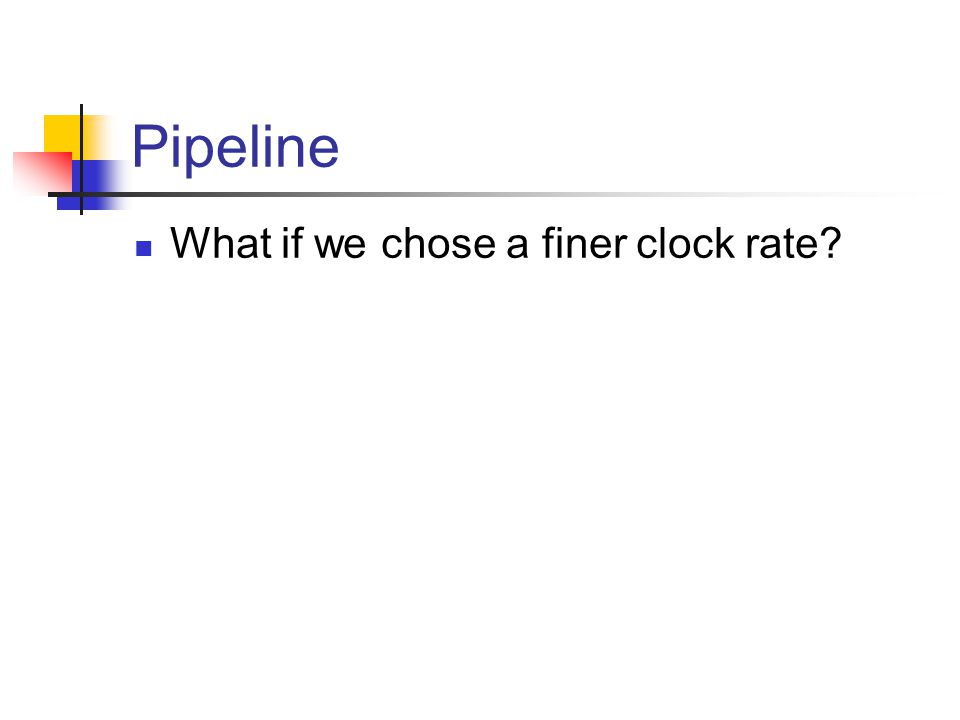Click the word "finer"

[585, 243]
